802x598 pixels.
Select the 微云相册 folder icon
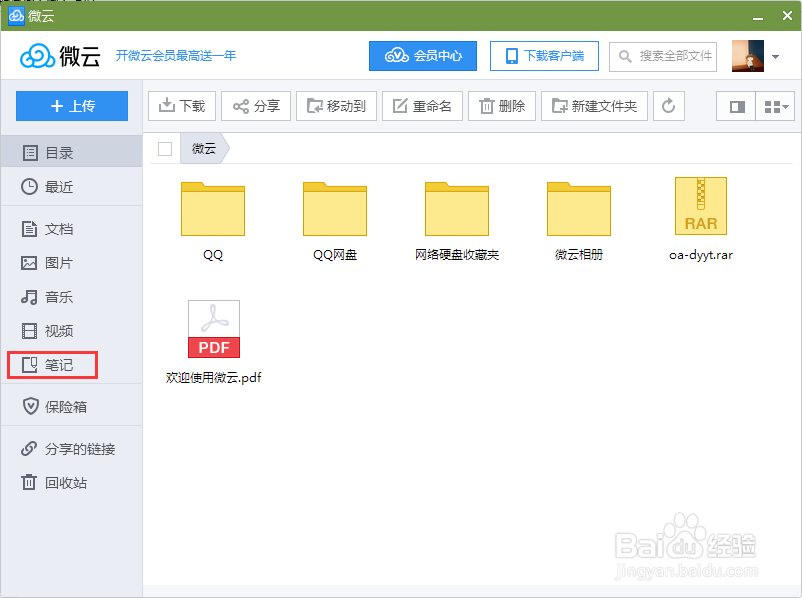point(579,208)
